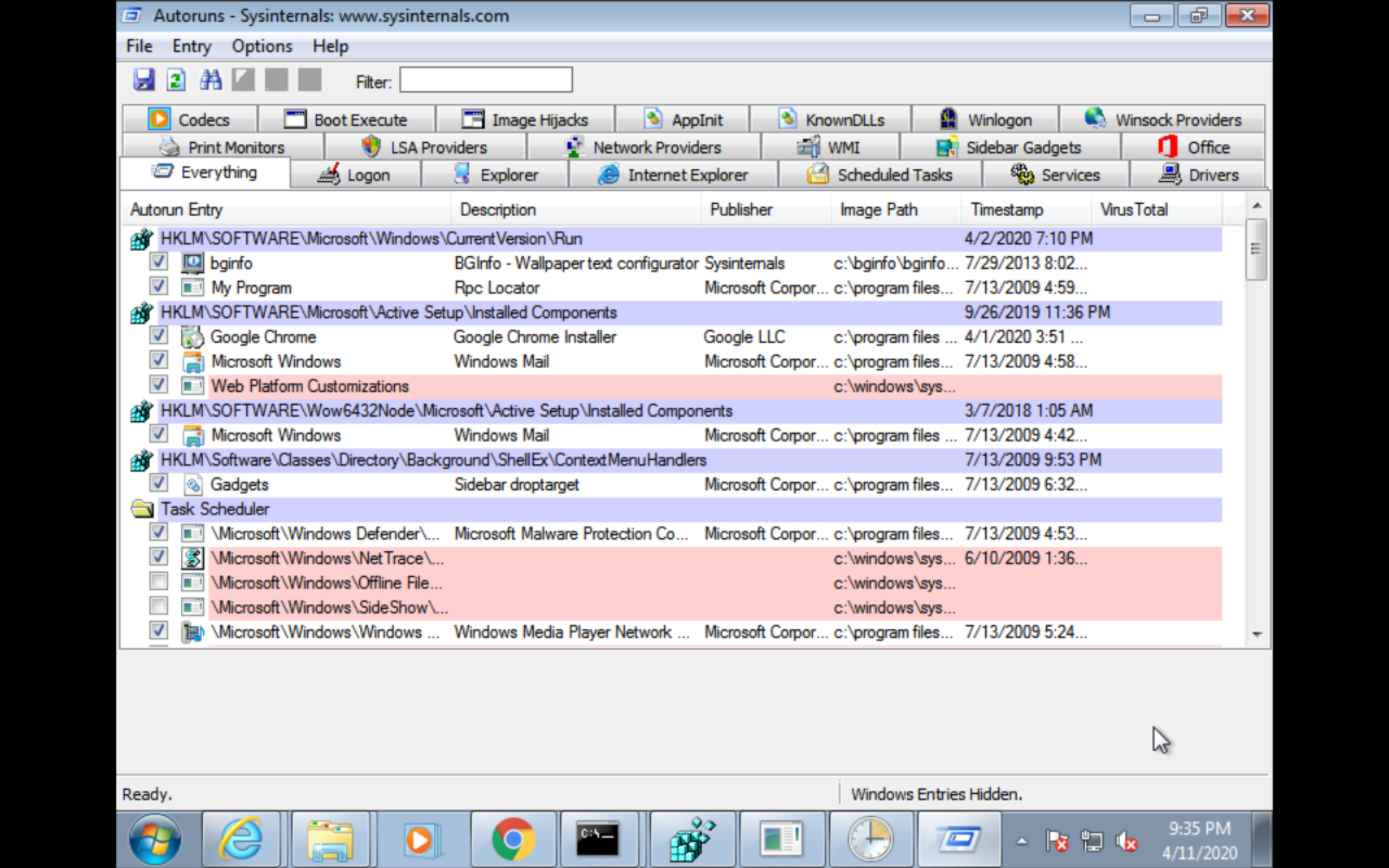Screen dimensions: 1389x868
Task: Select the 'Windows Media Player Network ...' description
Action: (572, 632)
